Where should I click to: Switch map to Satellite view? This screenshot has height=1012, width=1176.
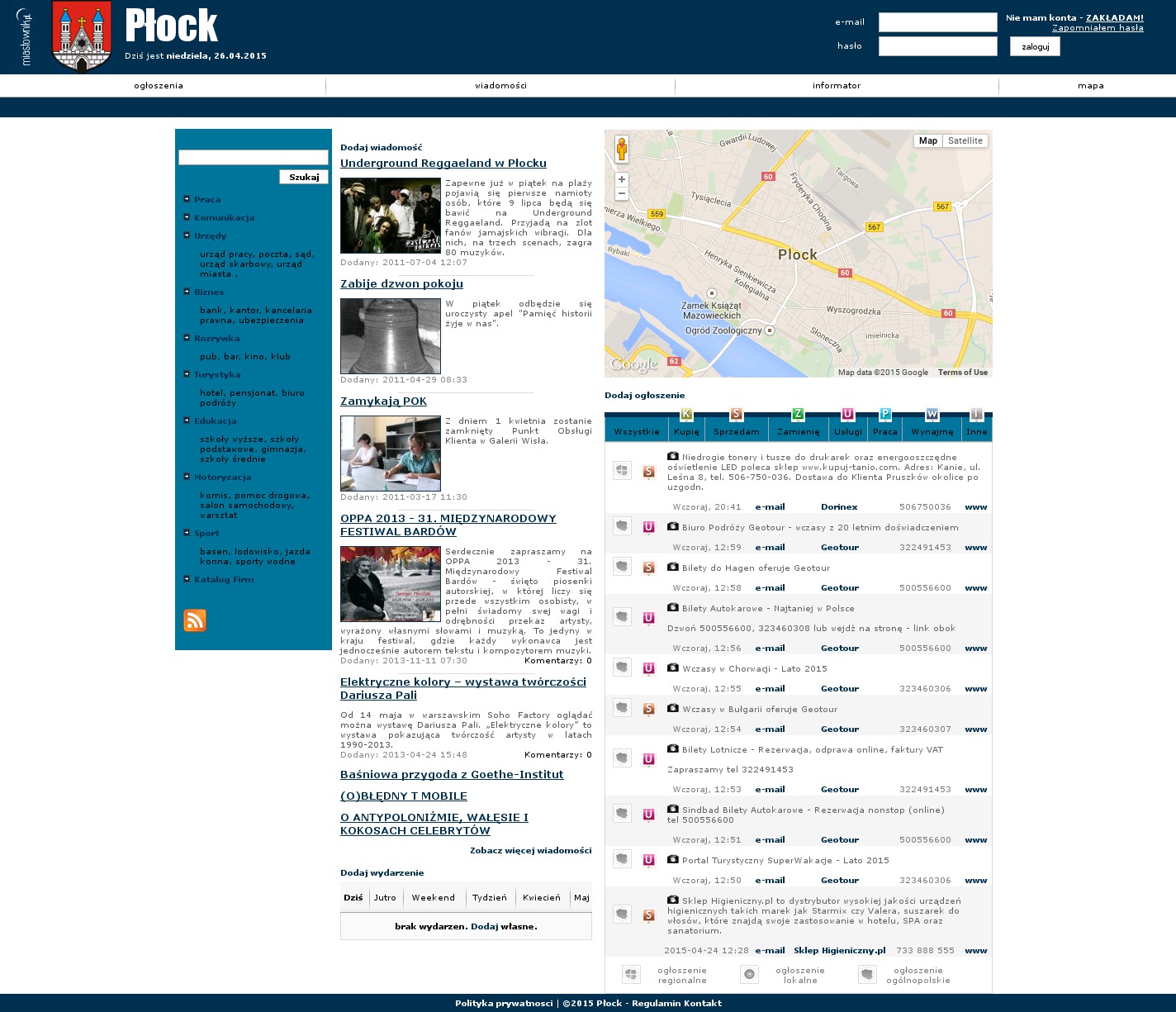coord(965,141)
